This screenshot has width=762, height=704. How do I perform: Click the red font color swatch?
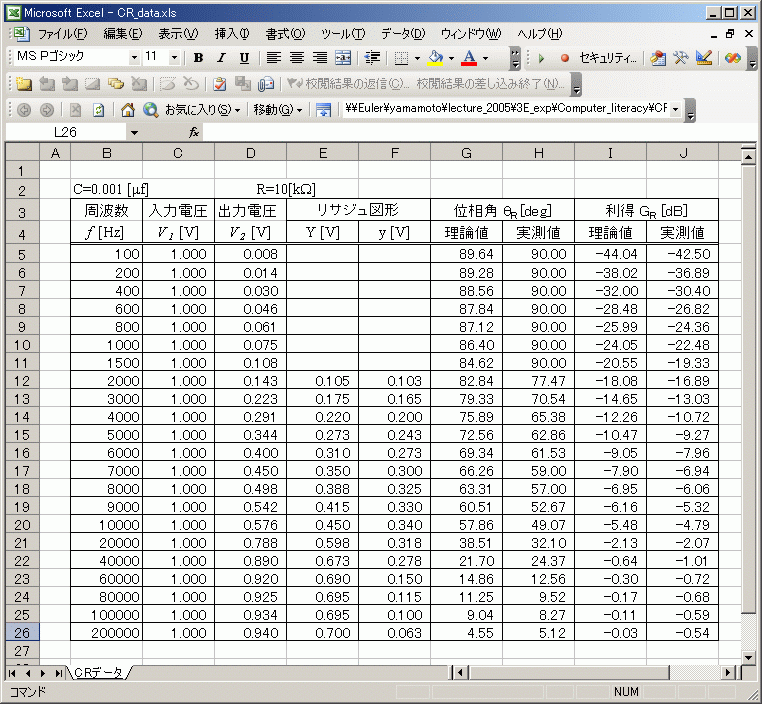470,58
